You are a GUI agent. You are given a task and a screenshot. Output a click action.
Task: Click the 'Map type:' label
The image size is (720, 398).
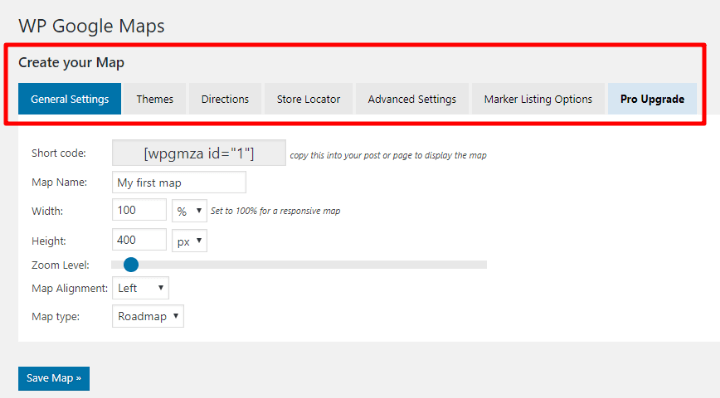[56, 317]
